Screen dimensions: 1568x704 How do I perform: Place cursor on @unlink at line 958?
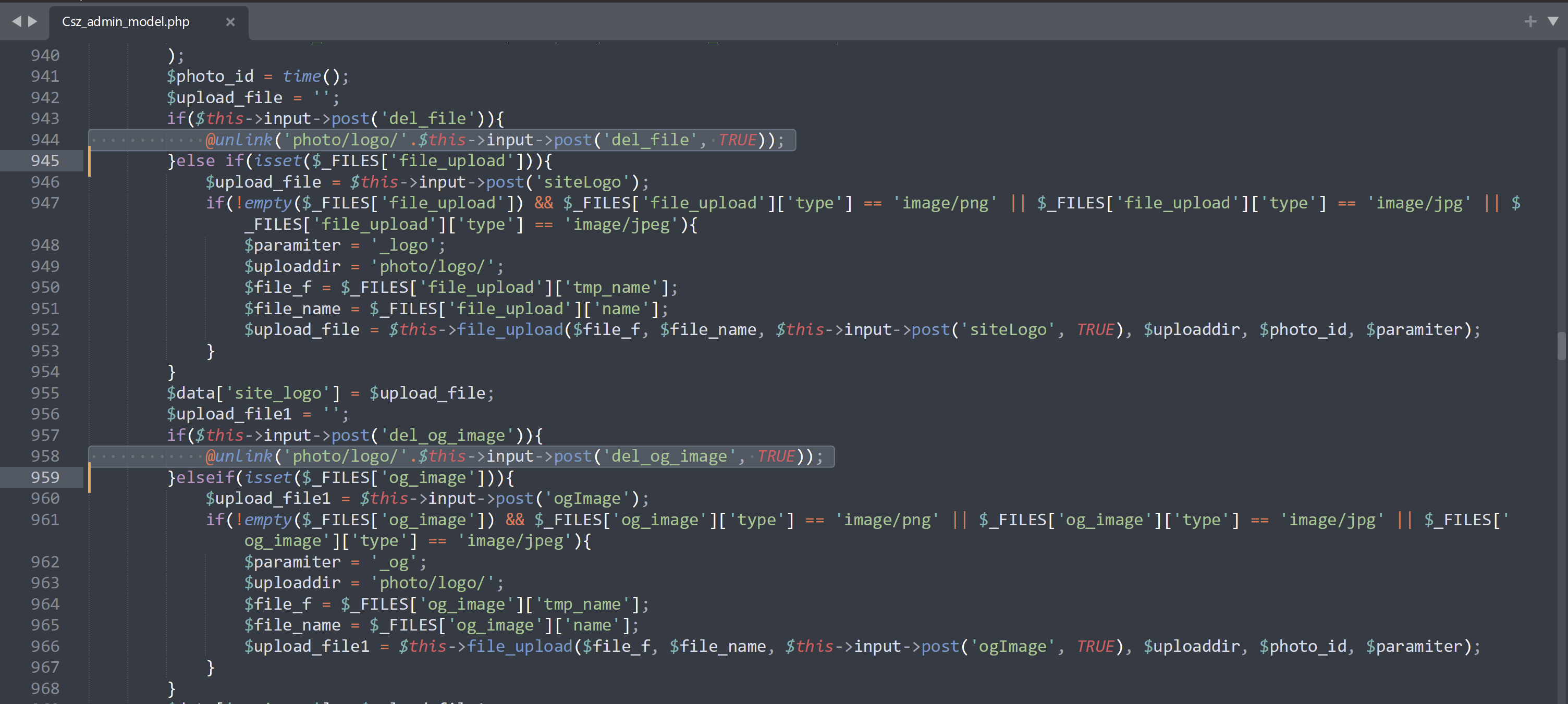[239, 456]
